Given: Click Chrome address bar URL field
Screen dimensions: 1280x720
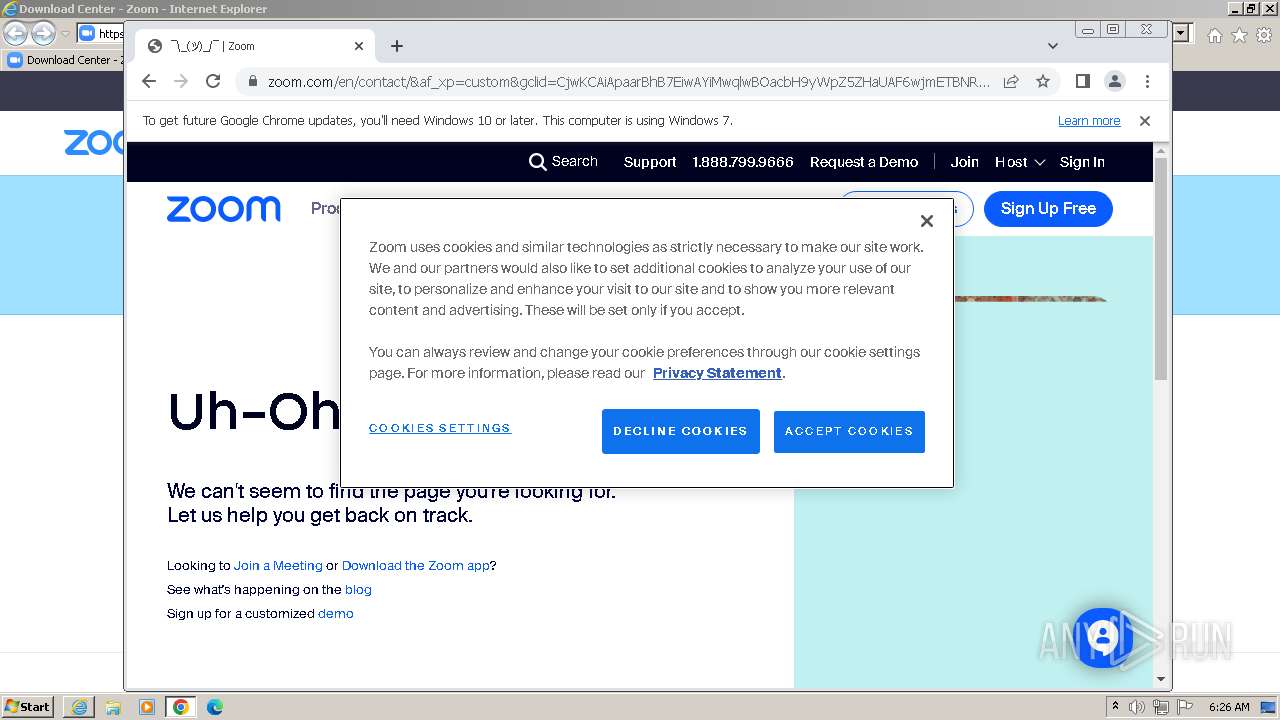Looking at the screenshot, I should click(628, 81).
